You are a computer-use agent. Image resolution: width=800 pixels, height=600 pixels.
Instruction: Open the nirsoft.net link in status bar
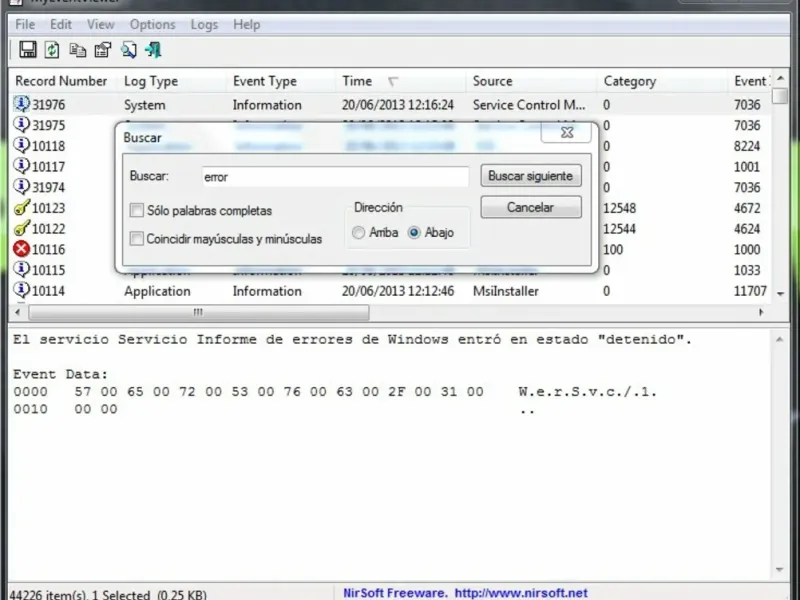click(x=521, y=593)
